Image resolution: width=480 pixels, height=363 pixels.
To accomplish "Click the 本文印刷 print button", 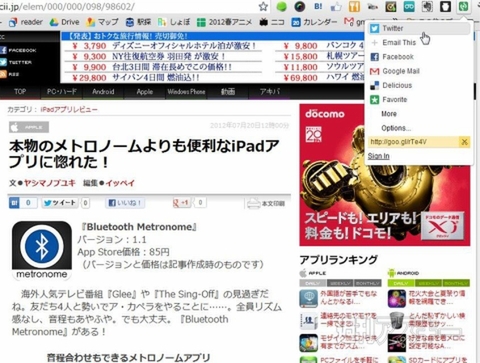I will pyautogui.click(x=266, y=203).
